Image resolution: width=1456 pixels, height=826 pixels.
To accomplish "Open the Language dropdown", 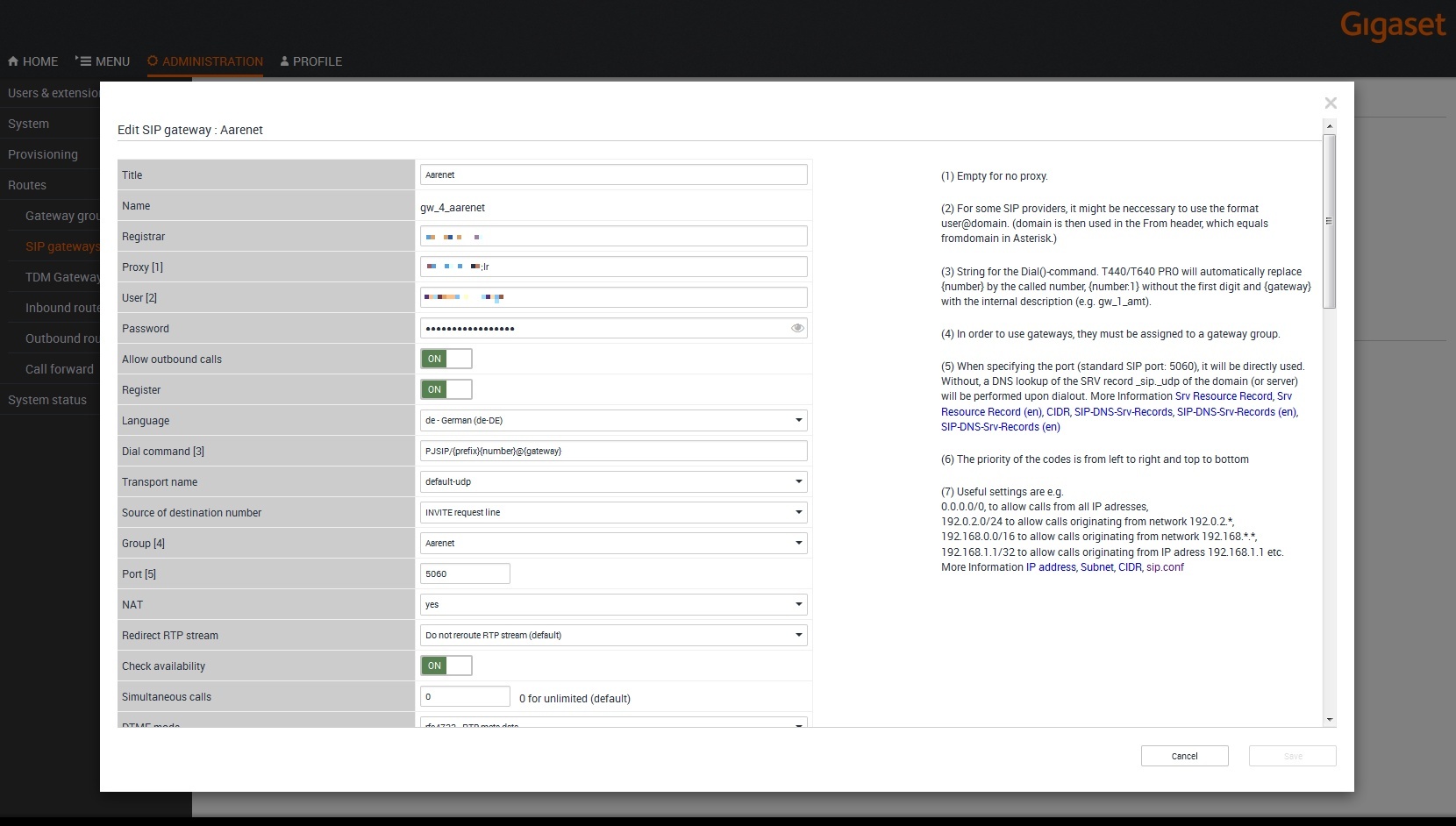I will pyautogui.click(x=614, y=420).
